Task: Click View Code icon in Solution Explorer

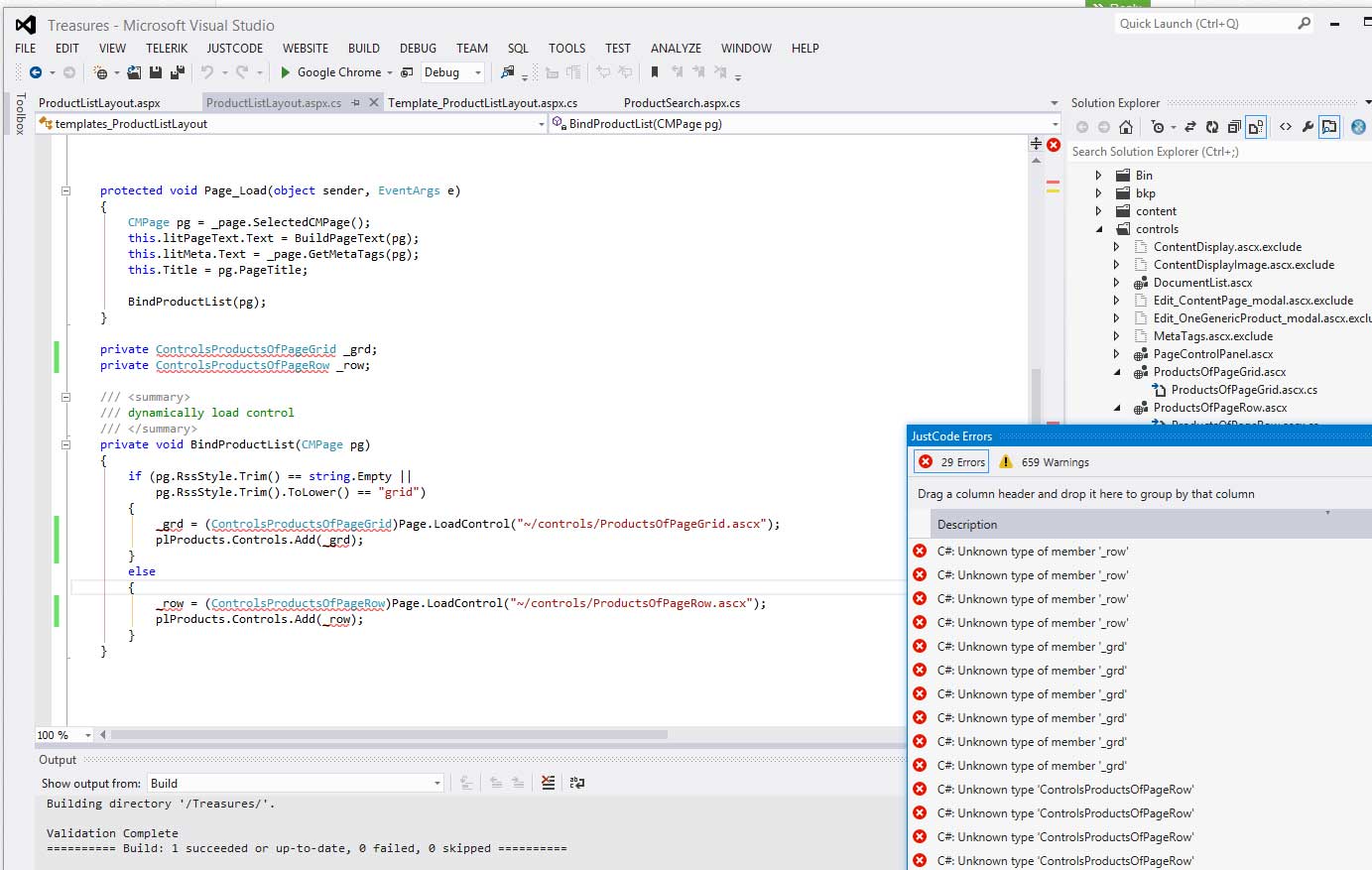Action: pos(1286,127)
